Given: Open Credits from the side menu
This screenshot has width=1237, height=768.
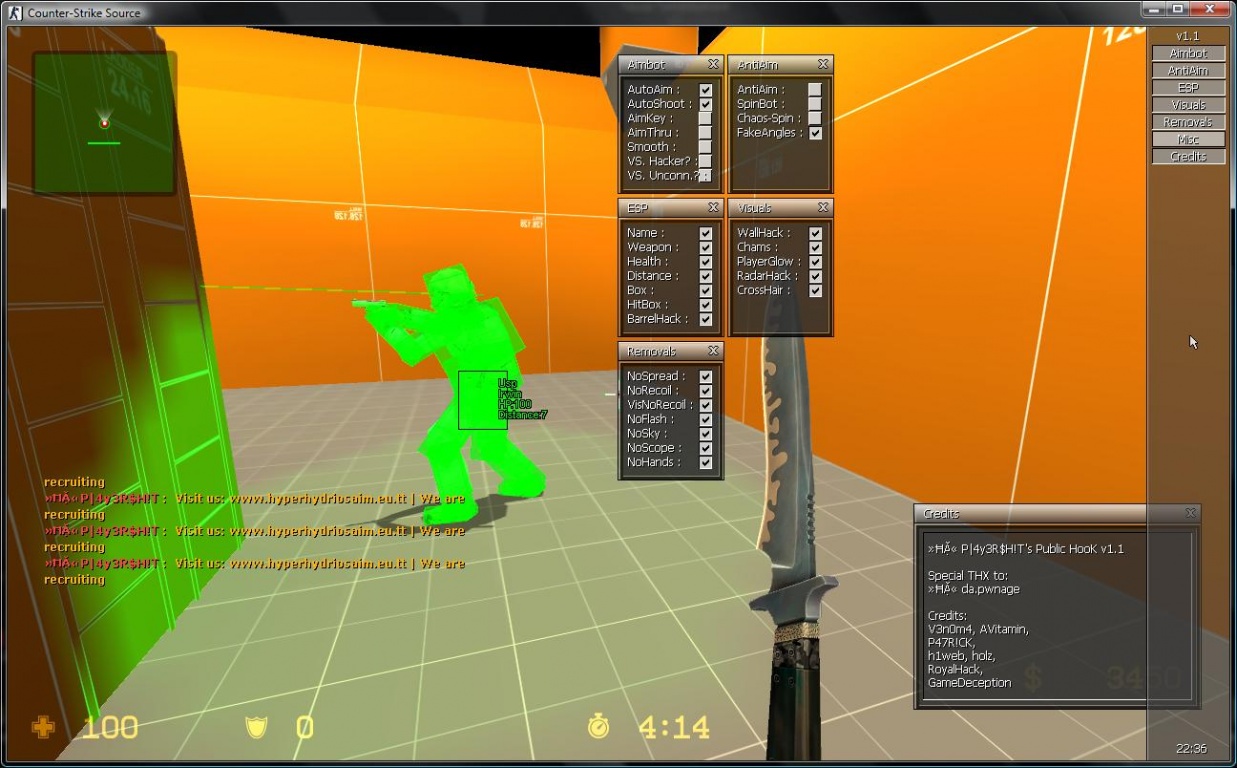Looking at the screenshot, I should tap(1188, 156).
